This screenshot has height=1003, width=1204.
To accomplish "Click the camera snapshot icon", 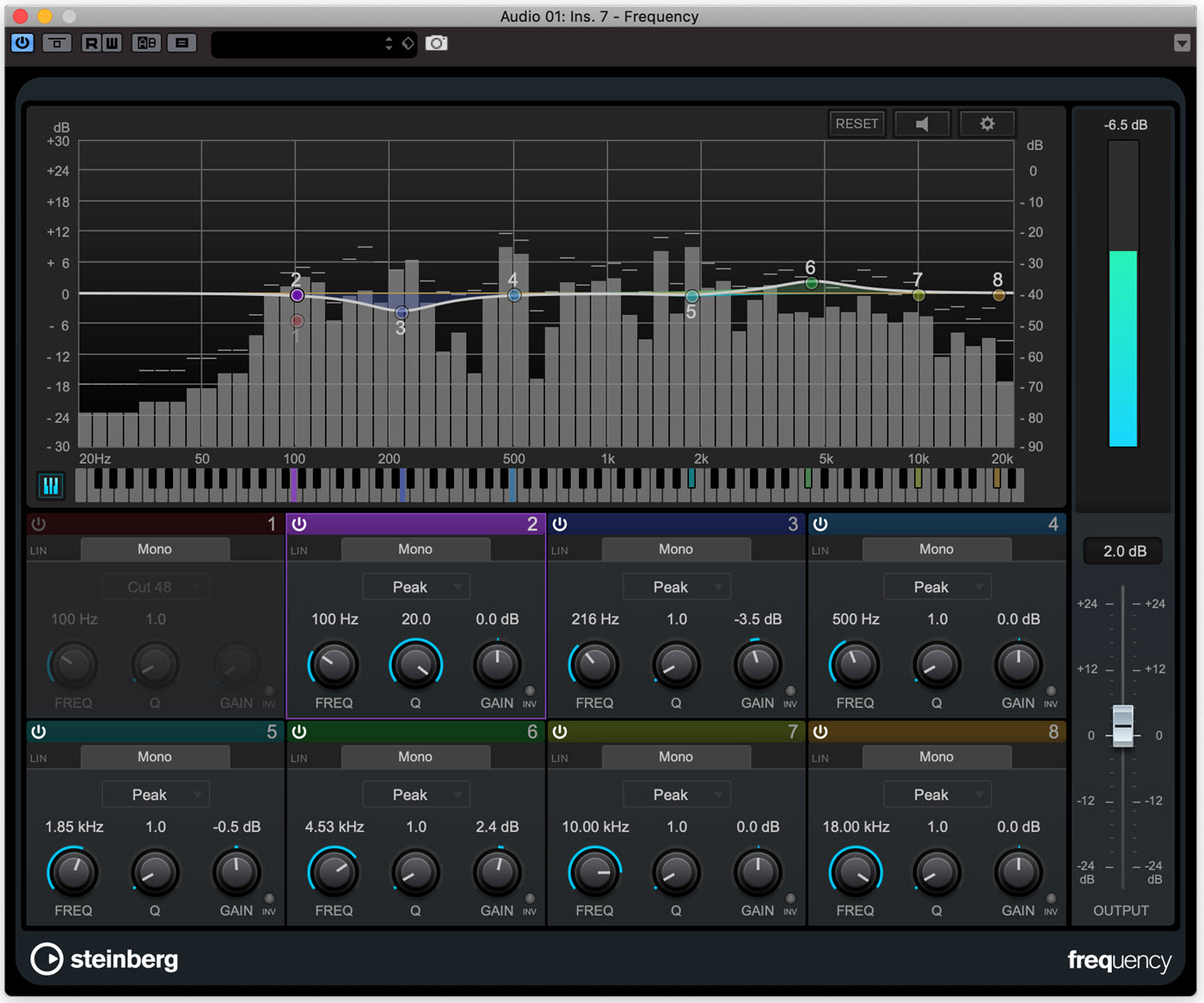I will [437, 43].
